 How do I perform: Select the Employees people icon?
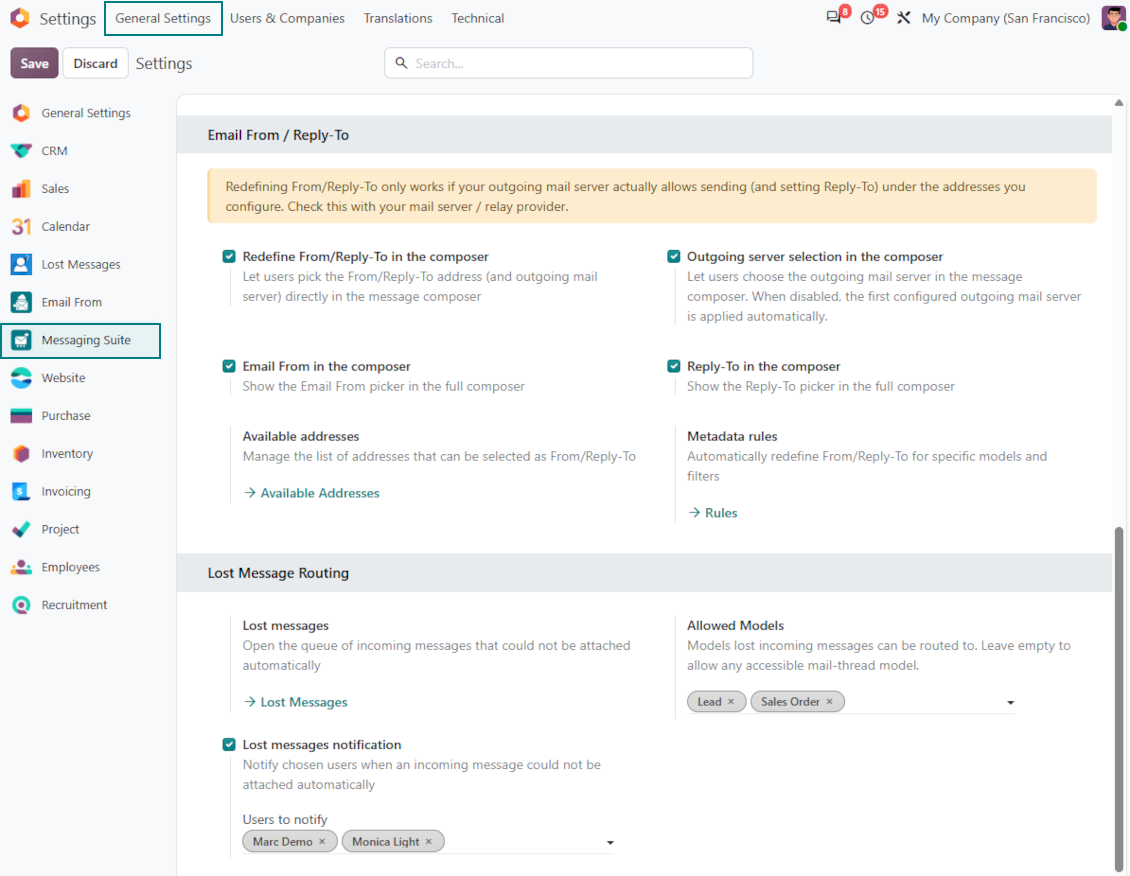coord(22,567)
